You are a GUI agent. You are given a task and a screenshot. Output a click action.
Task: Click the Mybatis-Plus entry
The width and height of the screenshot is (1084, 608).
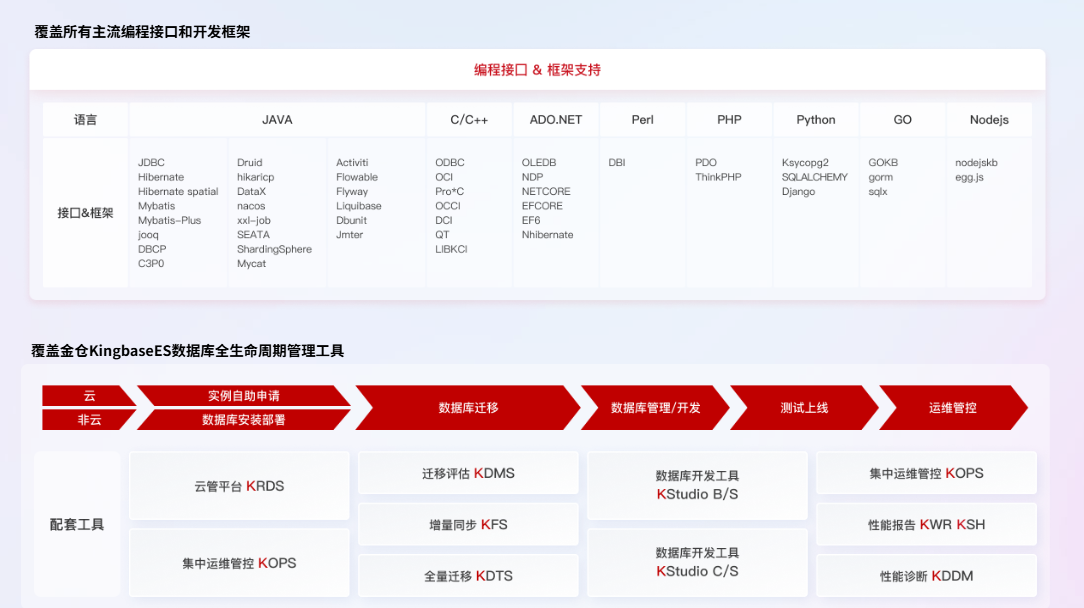click(169, 221)
